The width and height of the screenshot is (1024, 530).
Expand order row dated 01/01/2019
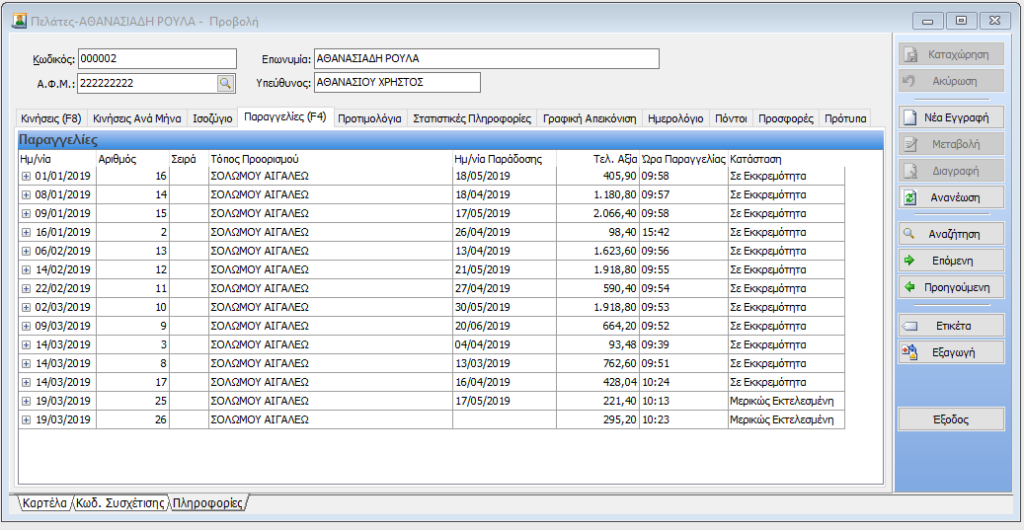coord(26,176)
